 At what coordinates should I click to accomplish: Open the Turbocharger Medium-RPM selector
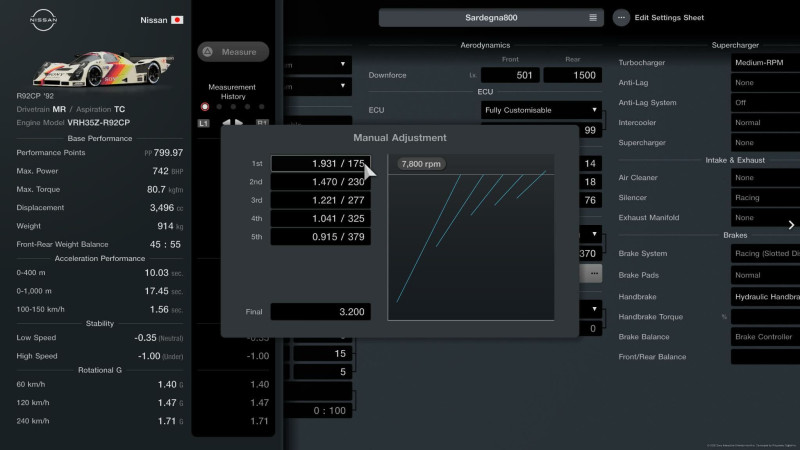(x=765, y=62)
